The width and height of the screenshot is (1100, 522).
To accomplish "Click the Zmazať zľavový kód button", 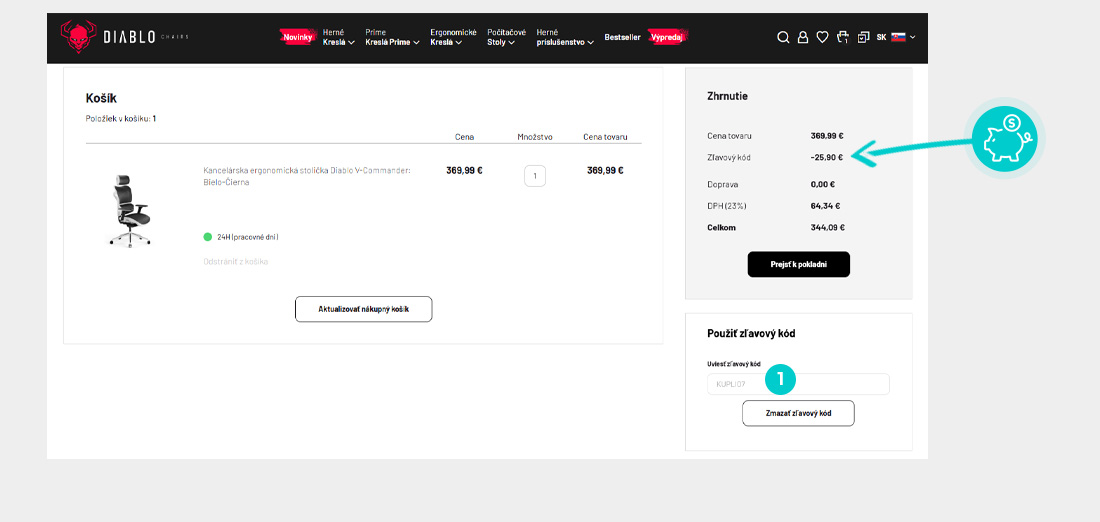I will 798,413.
